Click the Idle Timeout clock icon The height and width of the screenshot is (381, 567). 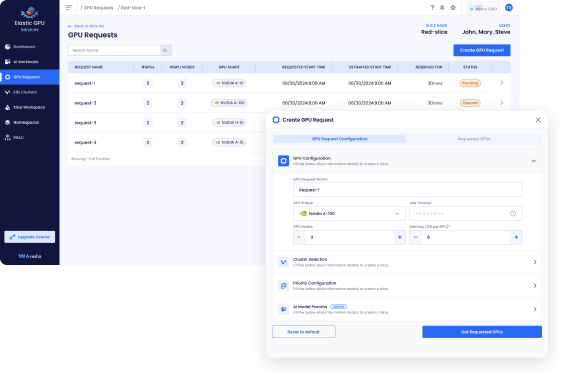click(x=513, y=214)
